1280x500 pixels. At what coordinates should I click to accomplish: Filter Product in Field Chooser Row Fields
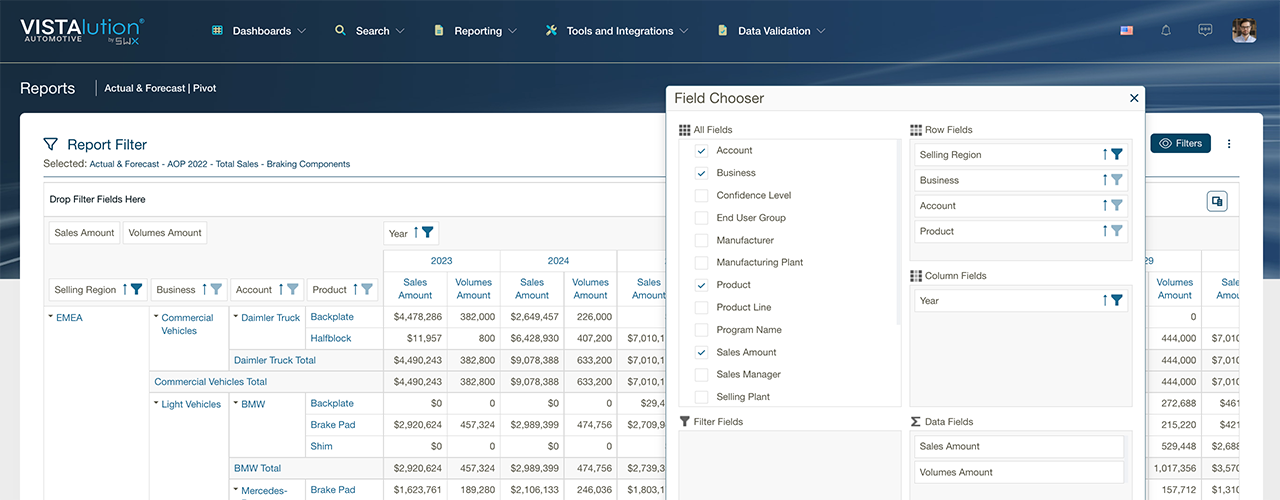1117,231
